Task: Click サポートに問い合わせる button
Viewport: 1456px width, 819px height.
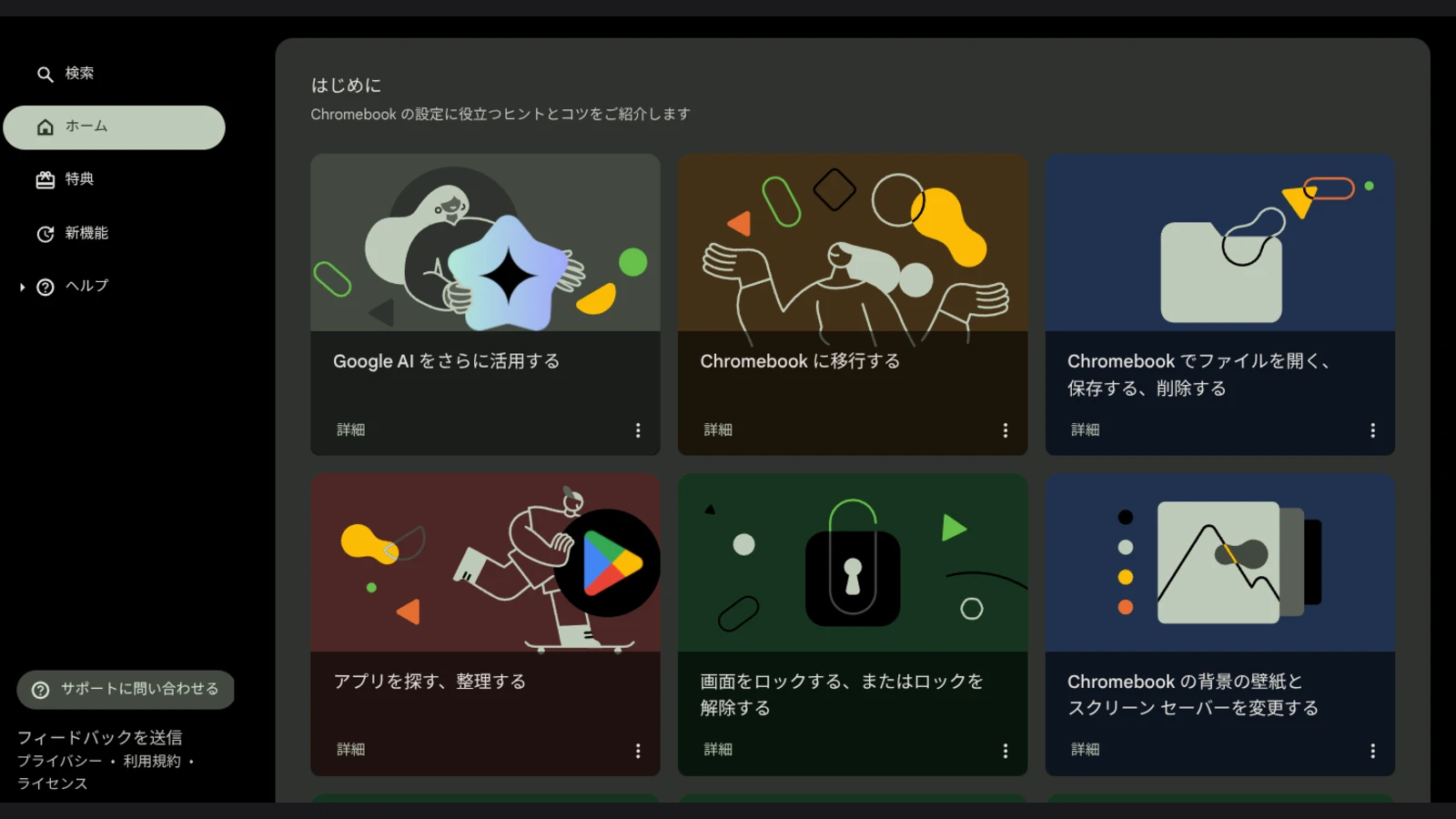Action: [126, 690]
